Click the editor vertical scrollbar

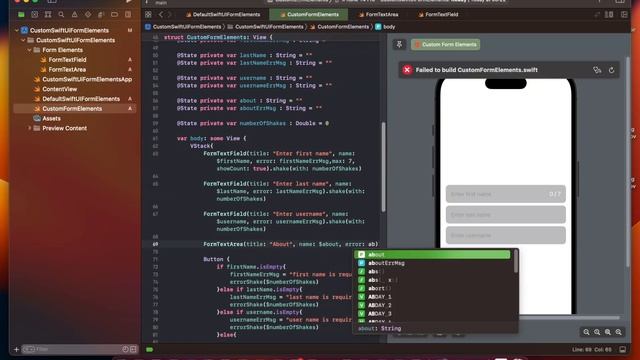coord(383,167)
